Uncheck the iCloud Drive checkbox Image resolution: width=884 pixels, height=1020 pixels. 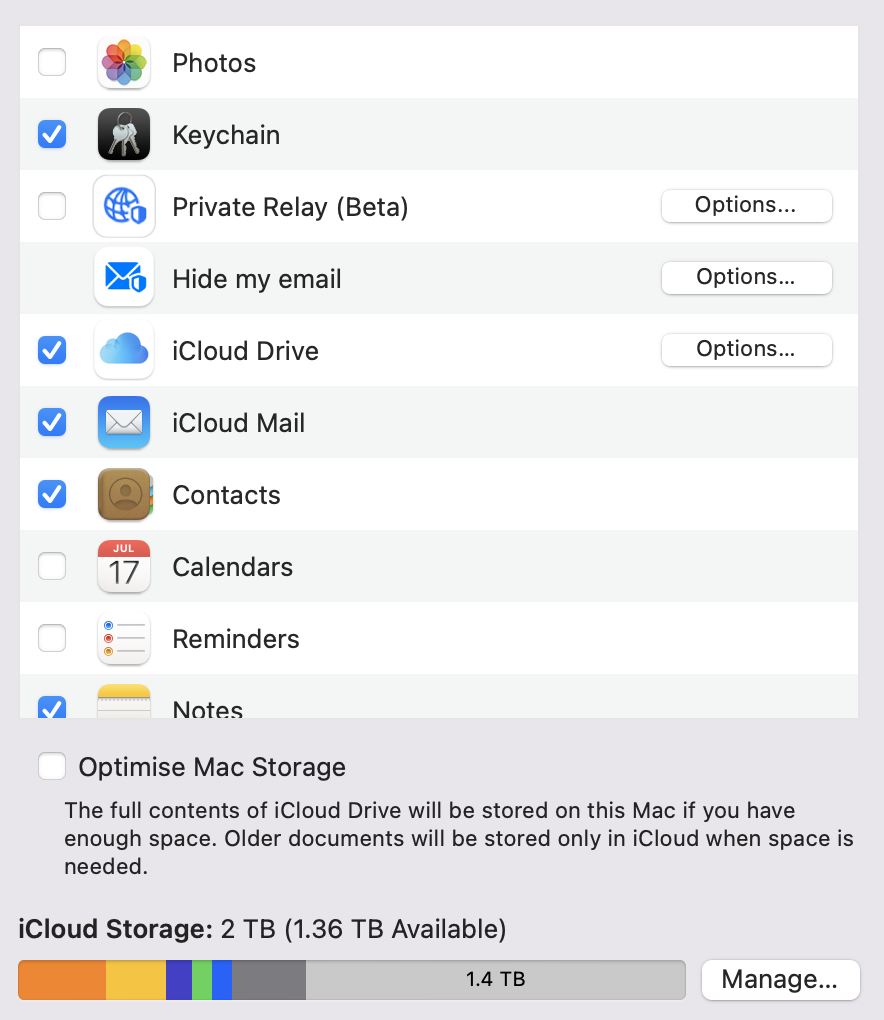coord(52,350)
